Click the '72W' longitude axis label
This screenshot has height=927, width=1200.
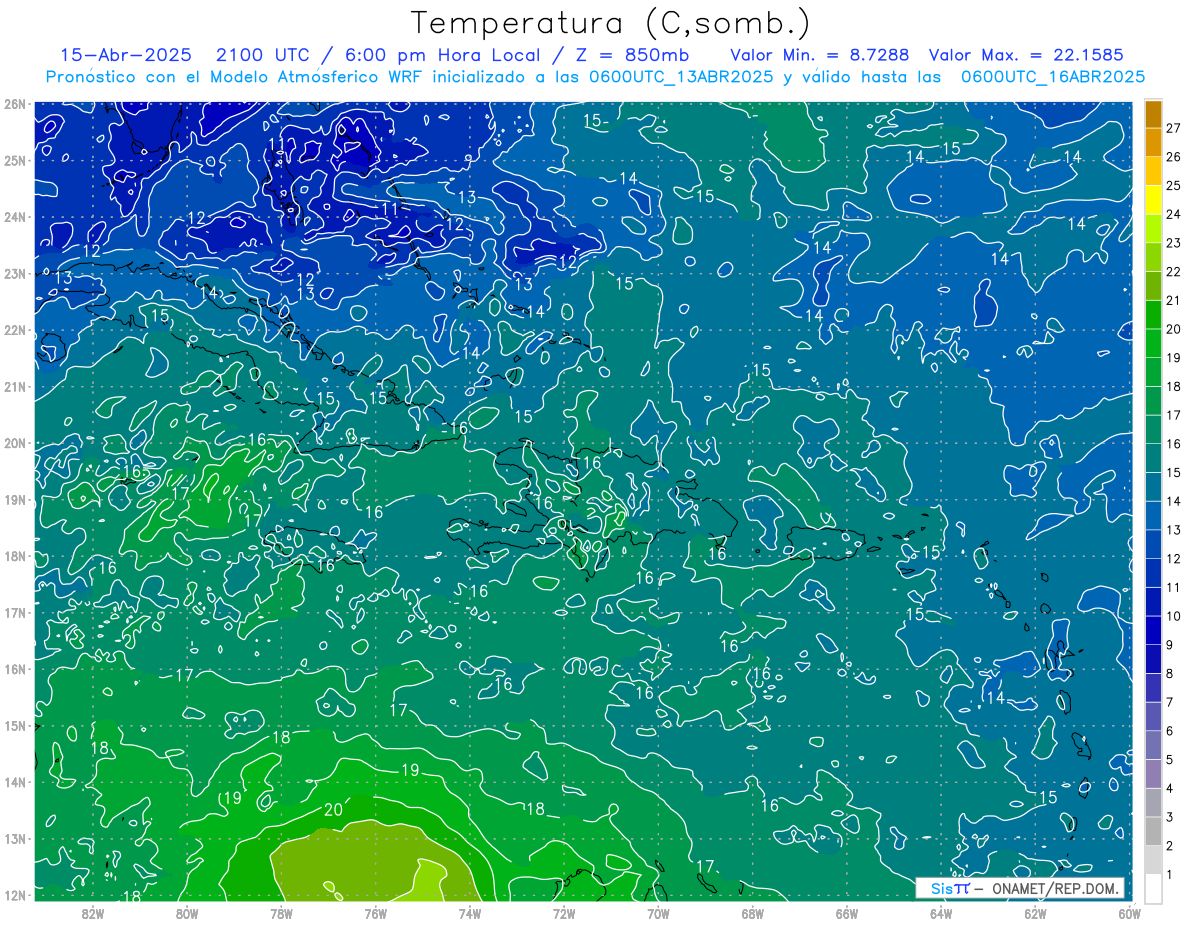pos(564,912)
